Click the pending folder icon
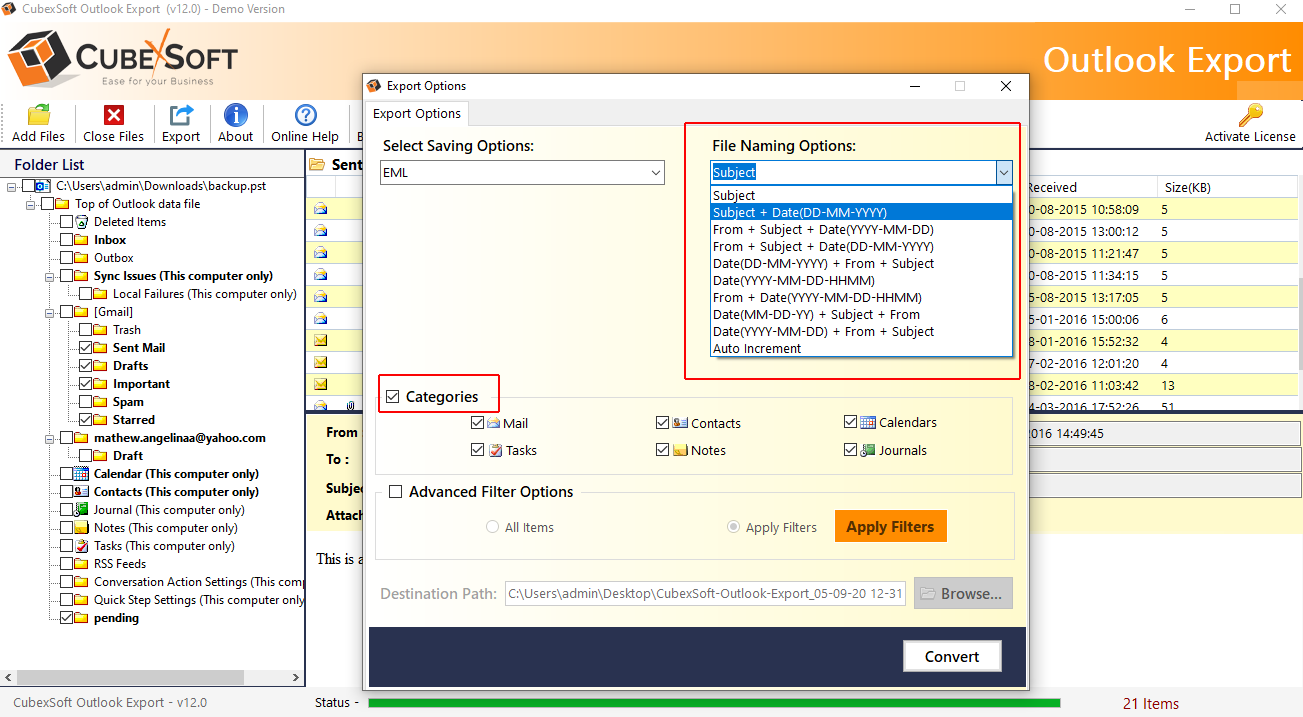 [82, 618]
